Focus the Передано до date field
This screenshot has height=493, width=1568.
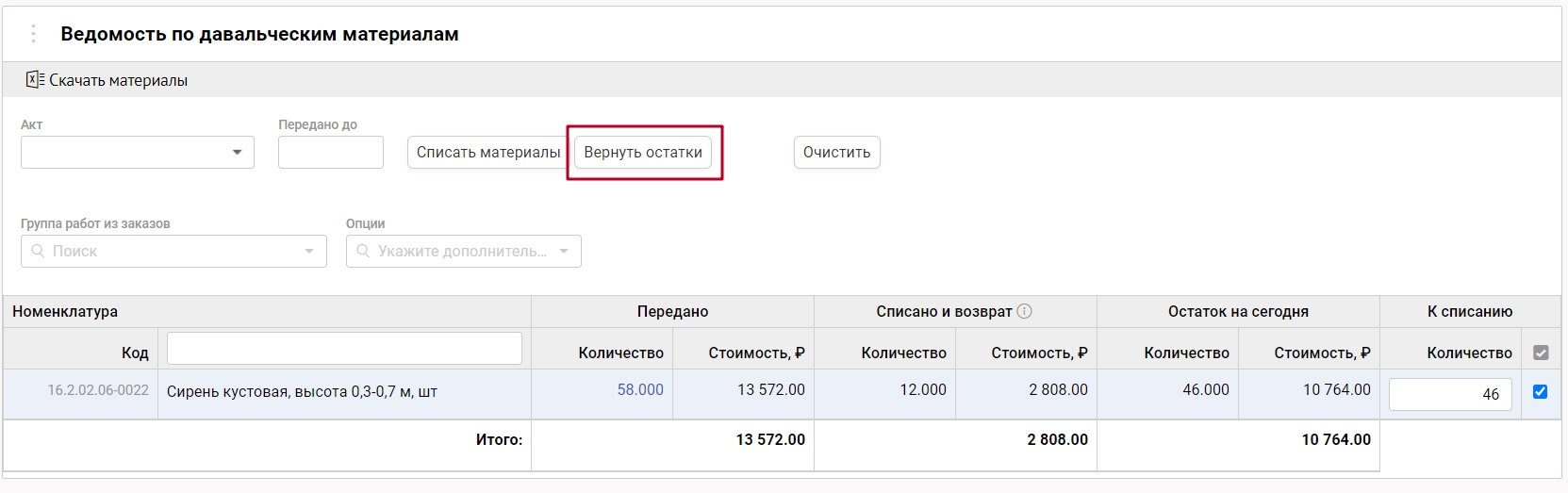tap(330, 152)
